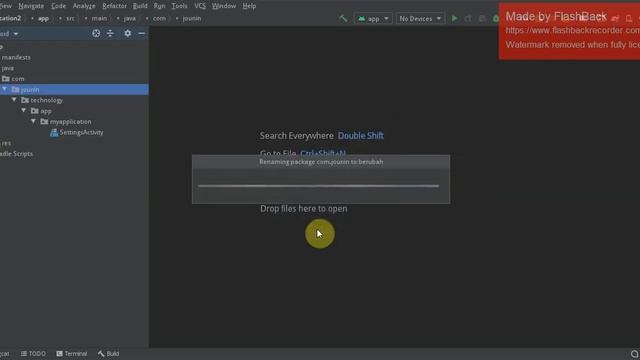
Task: Run the app with green play icon
Action: point(454,18)
